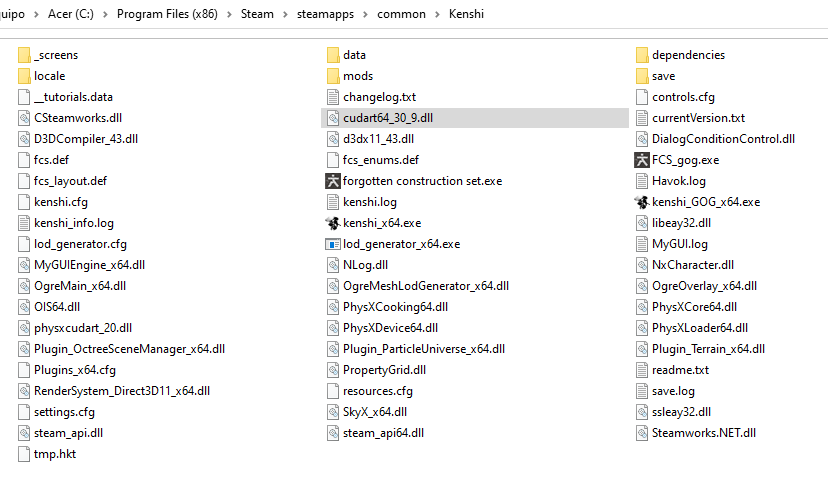Click the tmp.hkt file icon

point(24,454)
